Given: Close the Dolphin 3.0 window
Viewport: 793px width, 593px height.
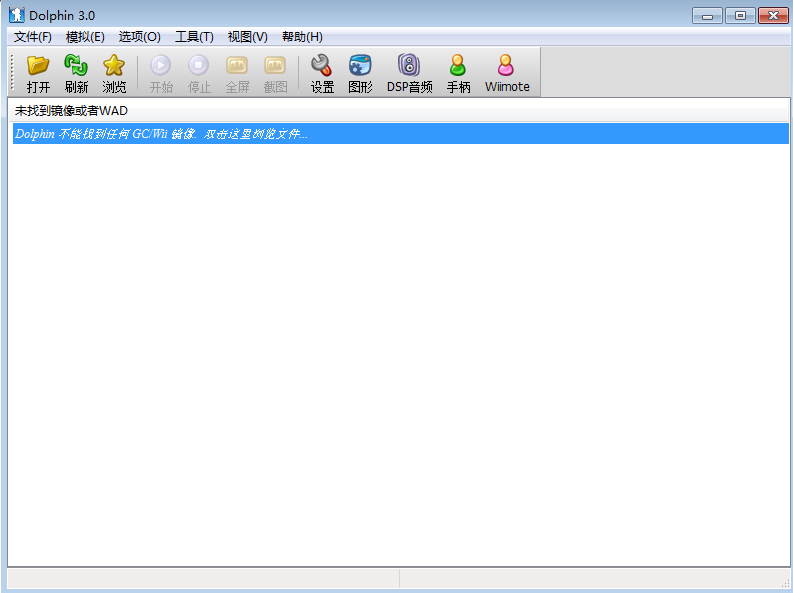Looking at the screenshot, I should click(773, 16).
